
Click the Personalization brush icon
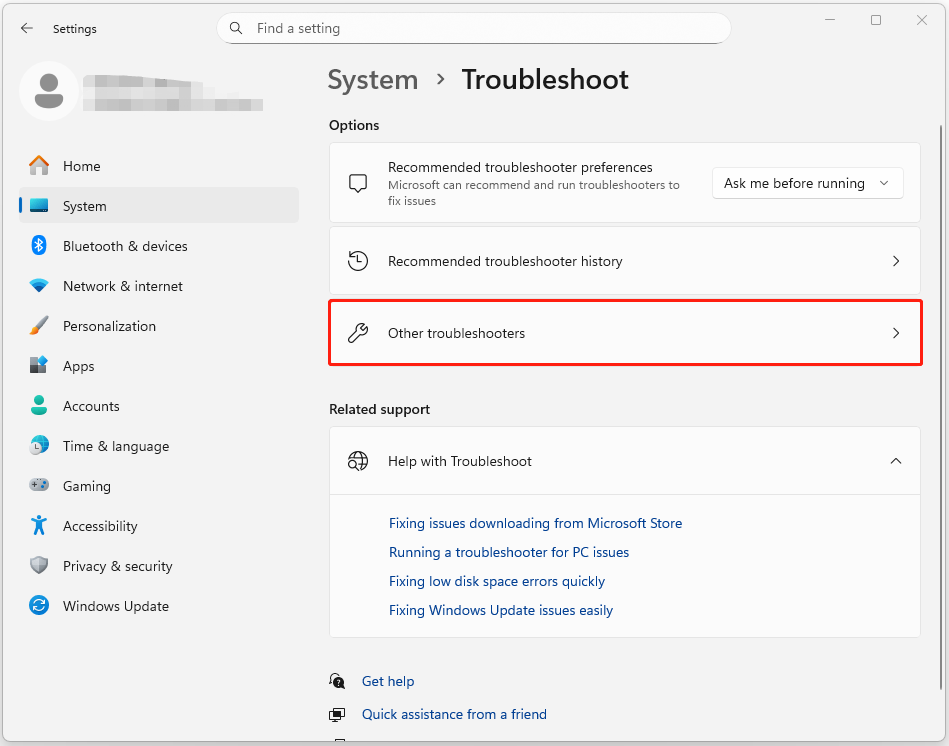click(x=38, y=325)
